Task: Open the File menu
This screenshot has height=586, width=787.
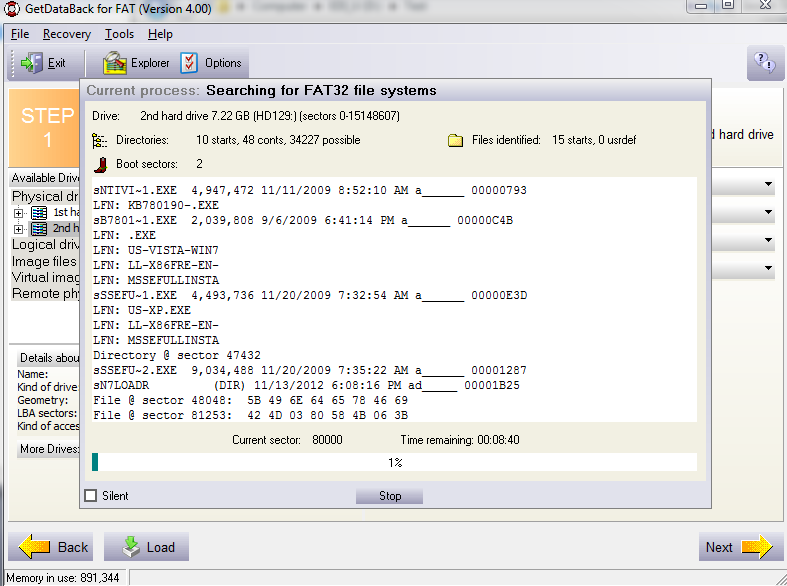Action: [x=20, y=34]
